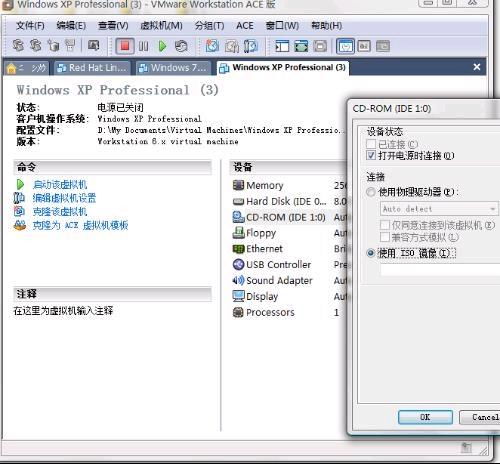Select the 使用物理驱动器 radio button
This screenshot has height=464, width=500.
pyautogui.click(x=371, y=192)
